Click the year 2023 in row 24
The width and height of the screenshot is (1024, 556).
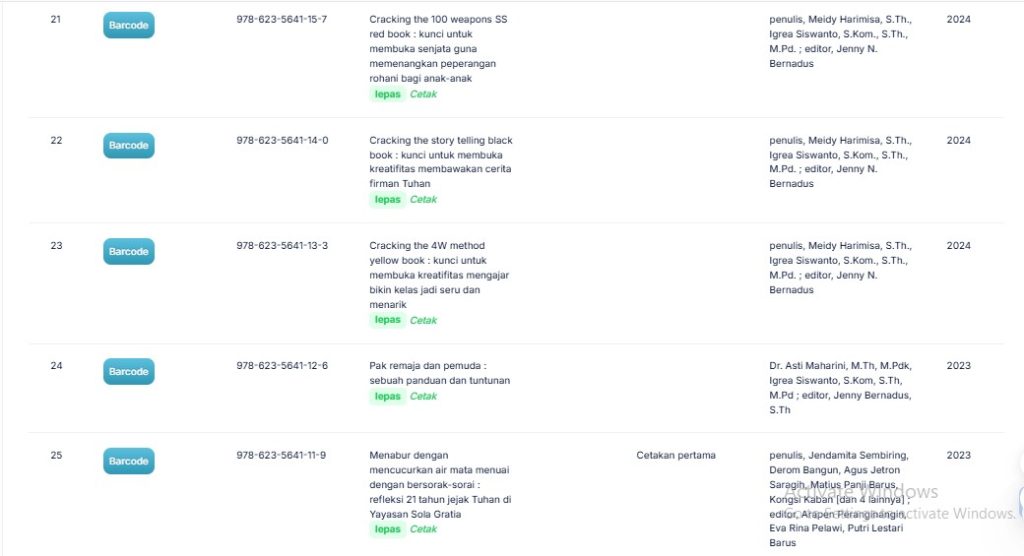click(958, 366)
